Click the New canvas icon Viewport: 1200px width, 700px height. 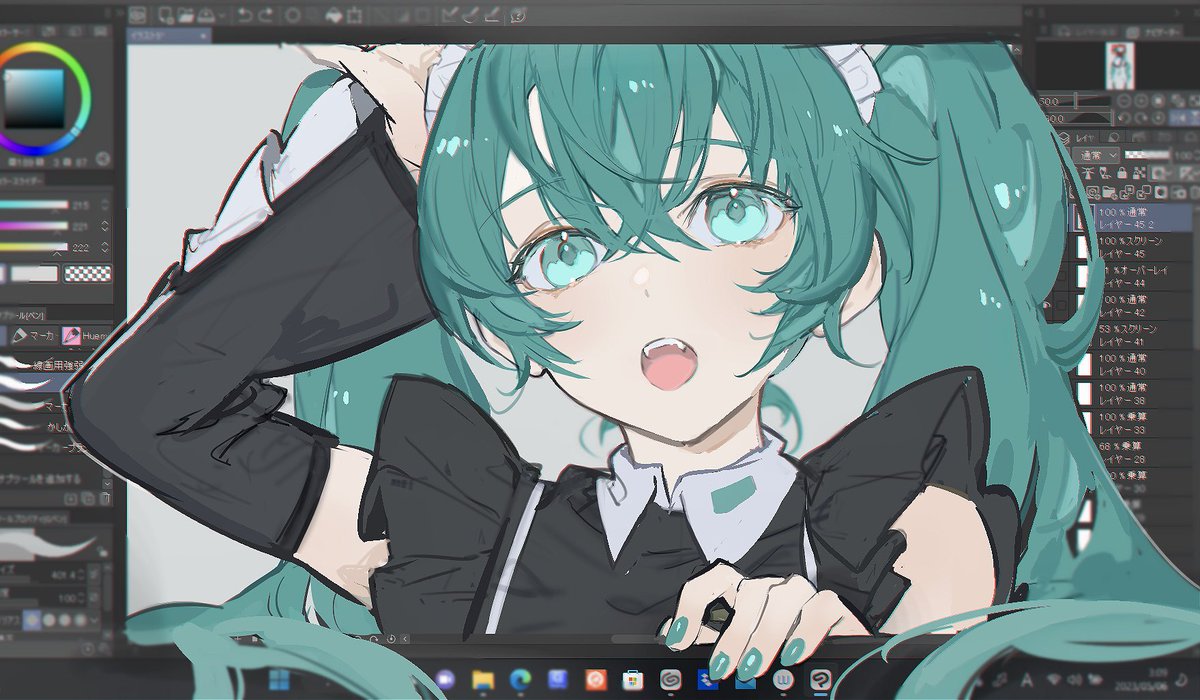point(165,15)
